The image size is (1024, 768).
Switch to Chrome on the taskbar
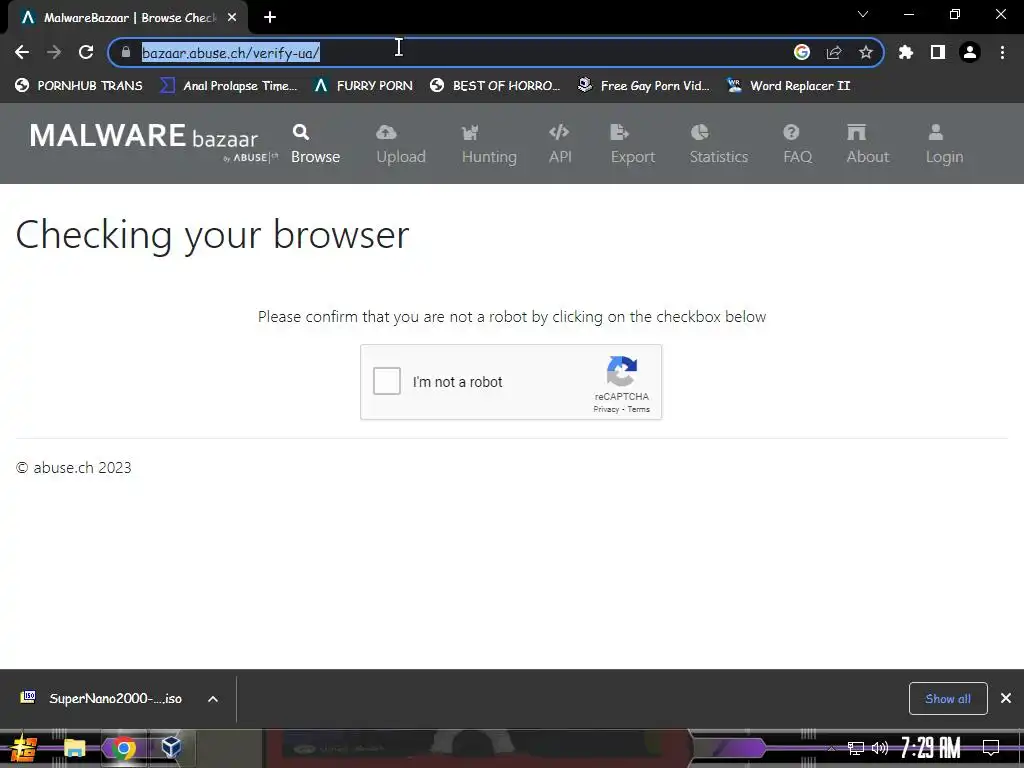point(123,748)
